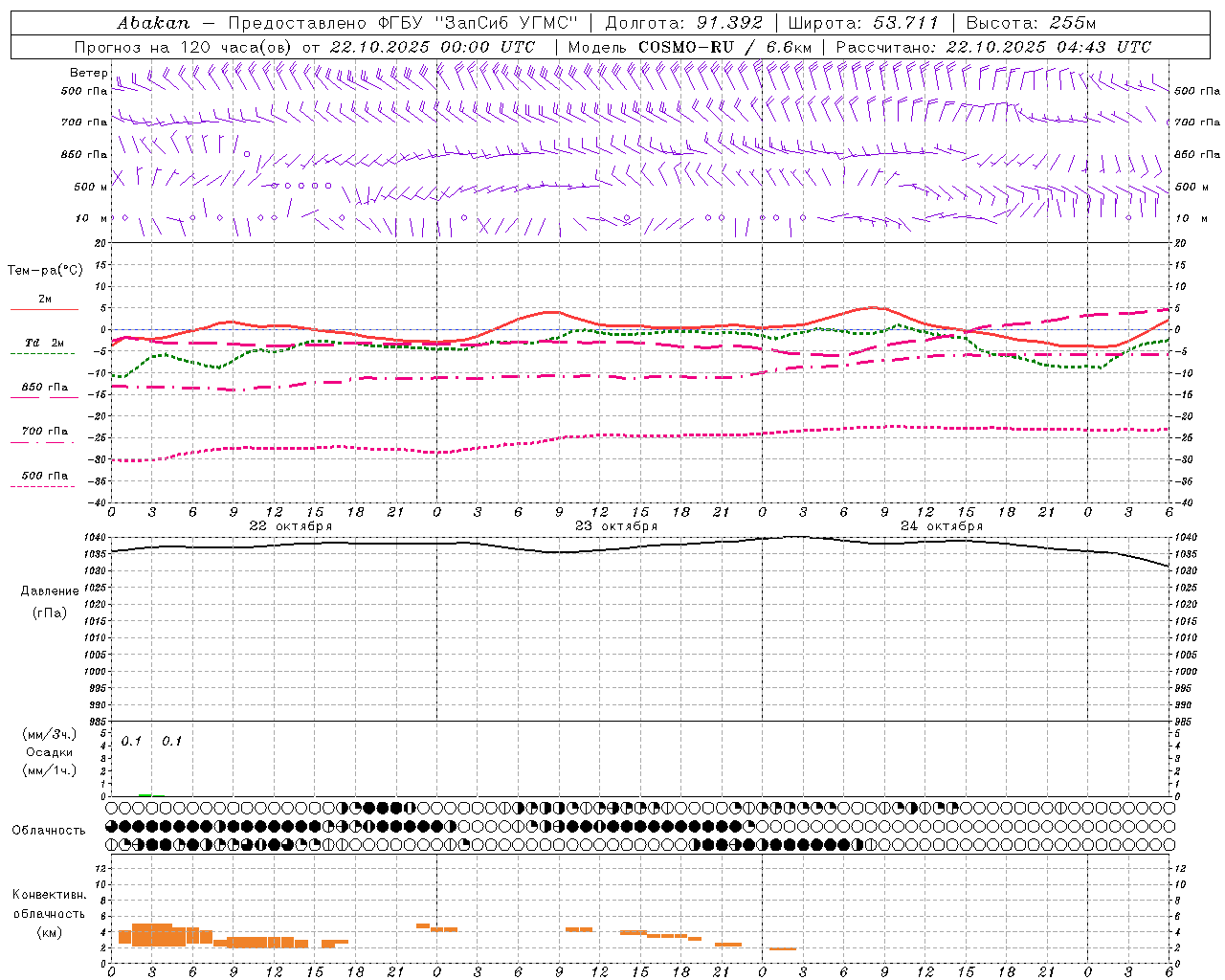Click the "Осадки" precipitation label
Viewport: 1225px width, 980px height.
click(x=50, y=752)
